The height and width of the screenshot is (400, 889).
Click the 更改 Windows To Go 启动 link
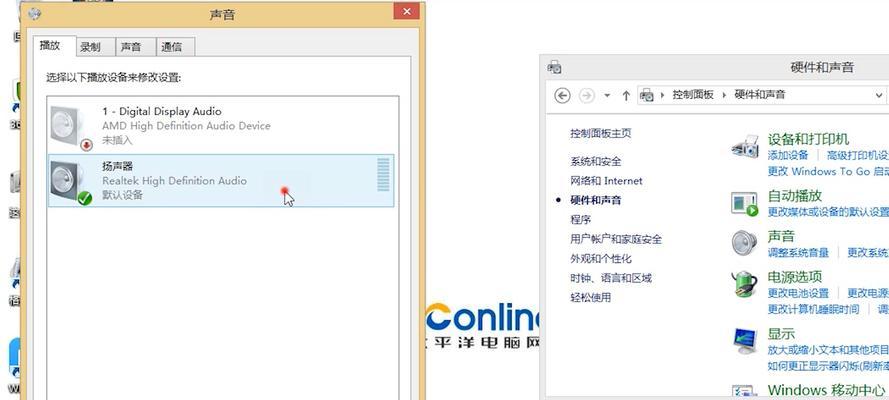tap(828, 171)
